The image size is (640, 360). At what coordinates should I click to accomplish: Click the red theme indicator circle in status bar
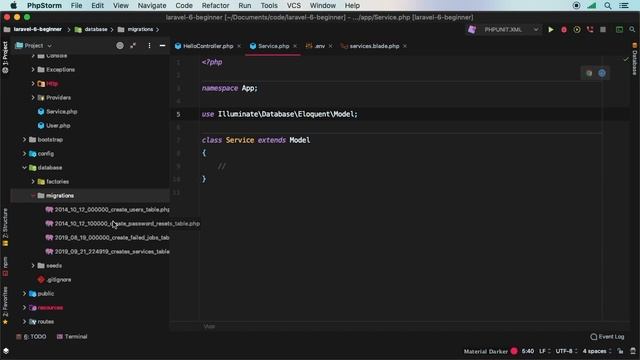click(514, 351)
